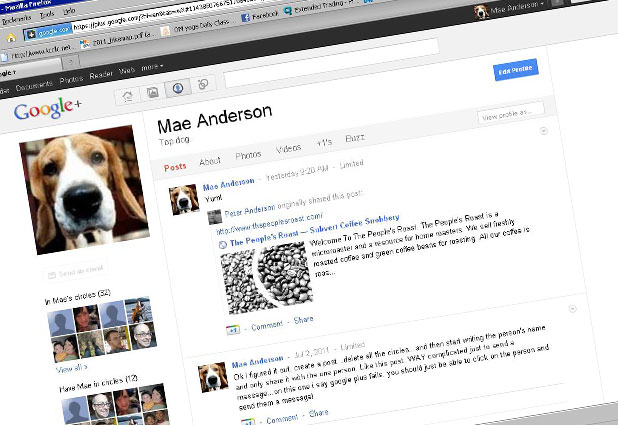Click View all under Mae's circles
The width and height of the screenshot is (618, 425).
click(71, 369)
